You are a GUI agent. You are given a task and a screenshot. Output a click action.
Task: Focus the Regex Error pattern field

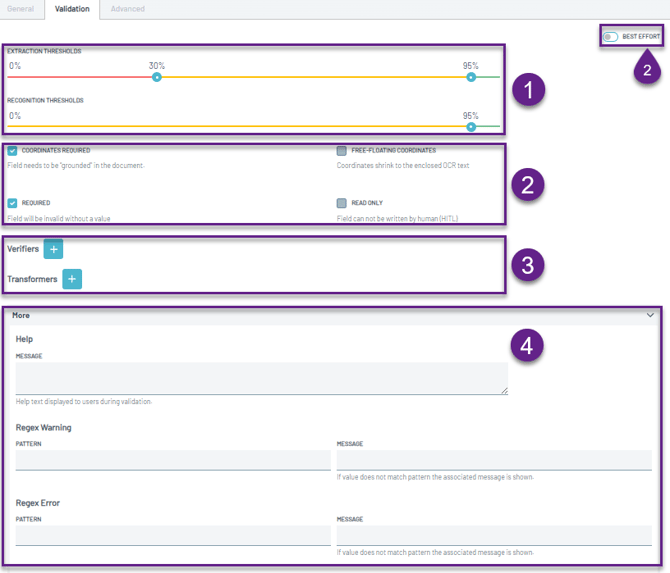[x=173, y=536]
